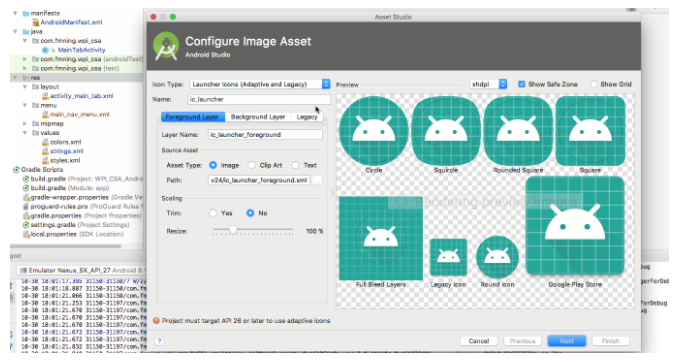Click the Android Studio logo in the dialog header
The height and width of the screenshot is (362, 682).
click(166, 46)
